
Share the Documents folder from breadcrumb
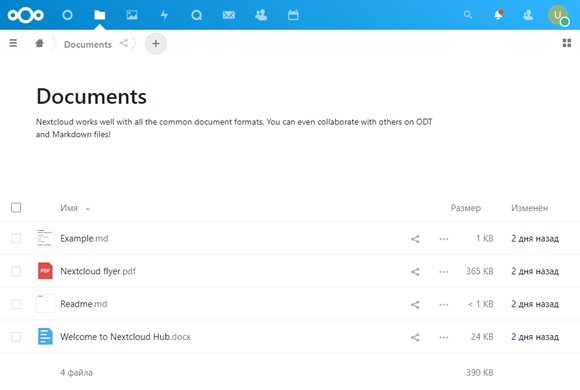(x=124, y=43)
